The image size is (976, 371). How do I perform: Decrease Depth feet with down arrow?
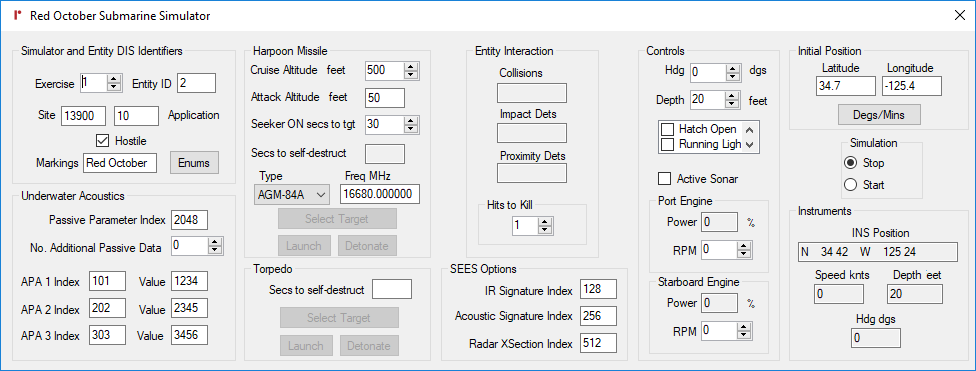point(733,103)
